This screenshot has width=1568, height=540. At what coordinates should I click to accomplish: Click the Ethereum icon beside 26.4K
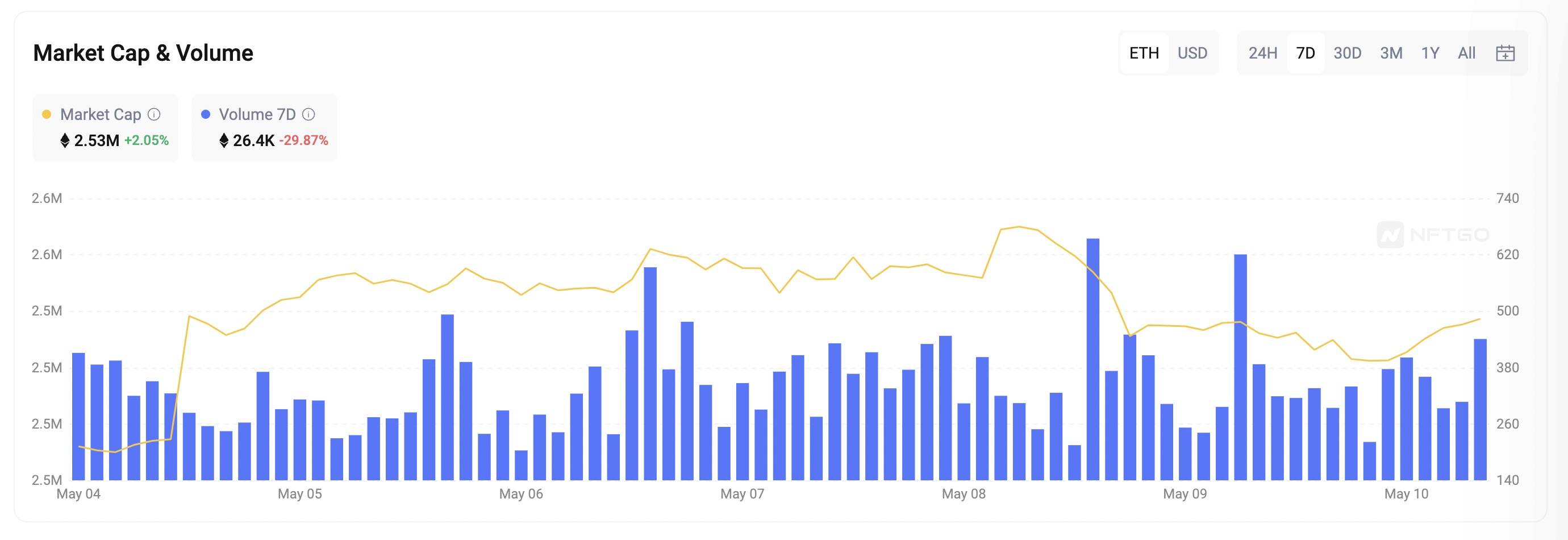click(223, 140)
